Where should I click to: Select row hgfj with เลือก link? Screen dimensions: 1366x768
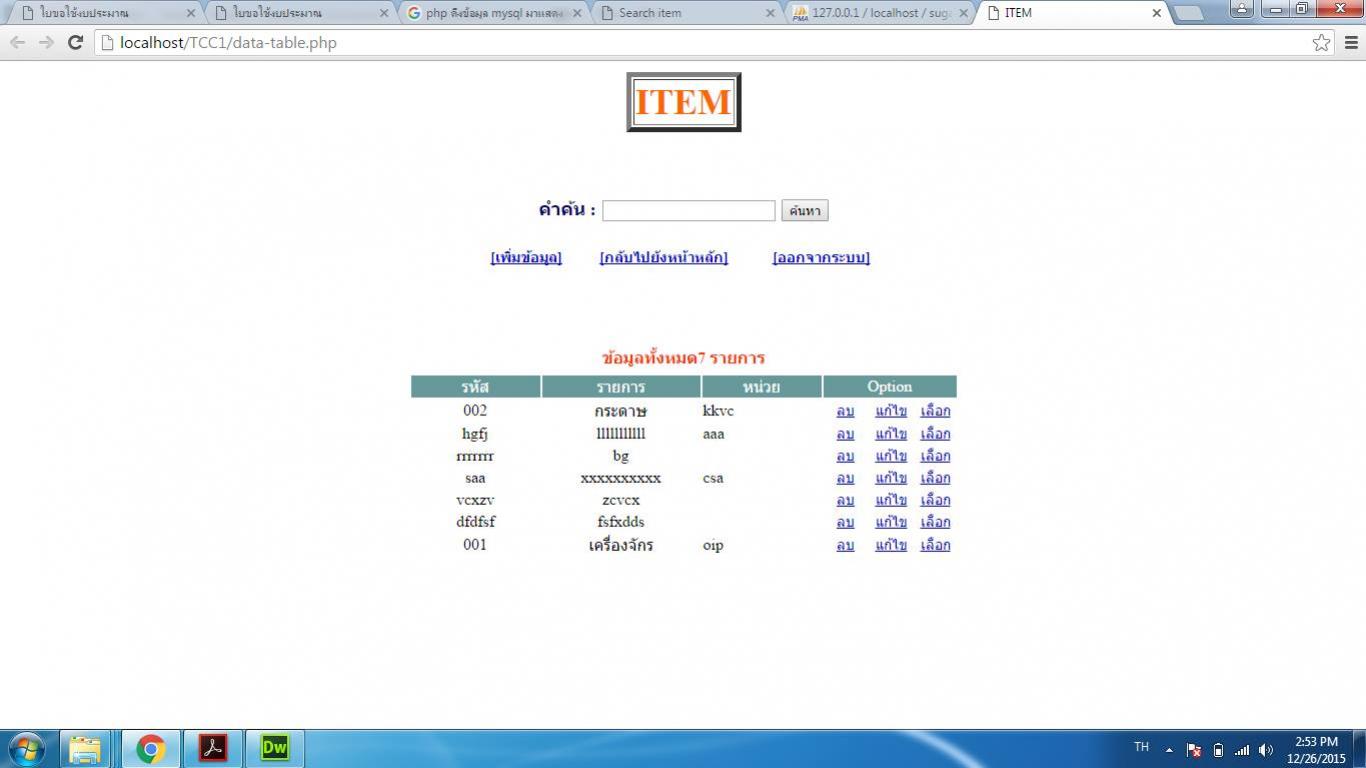pyautogui.click(x=935, y=434)
